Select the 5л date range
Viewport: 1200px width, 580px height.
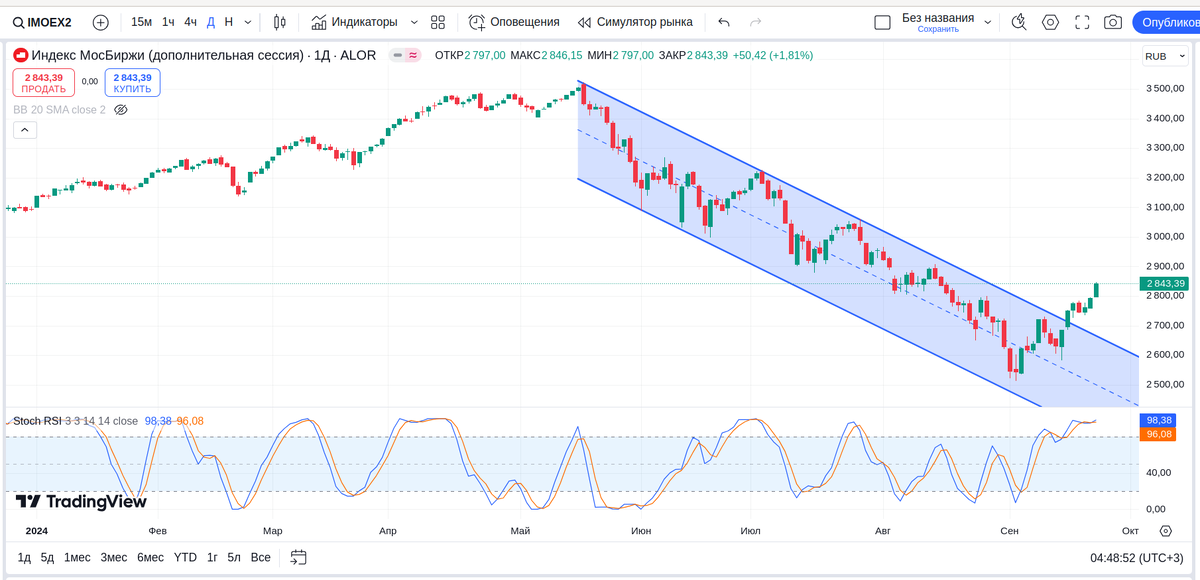pos(234,557)
